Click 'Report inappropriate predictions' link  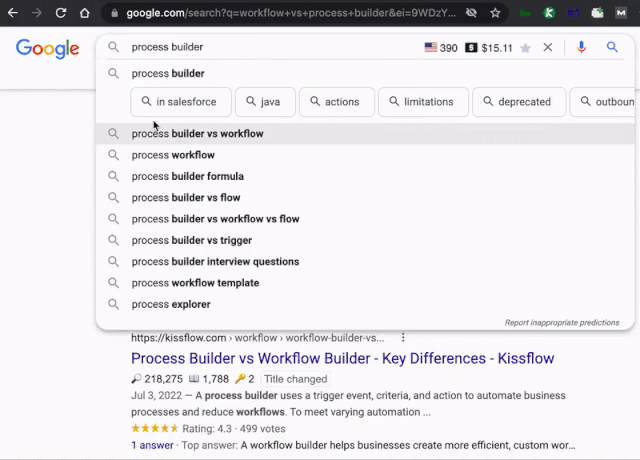click(x=562, y=322)
